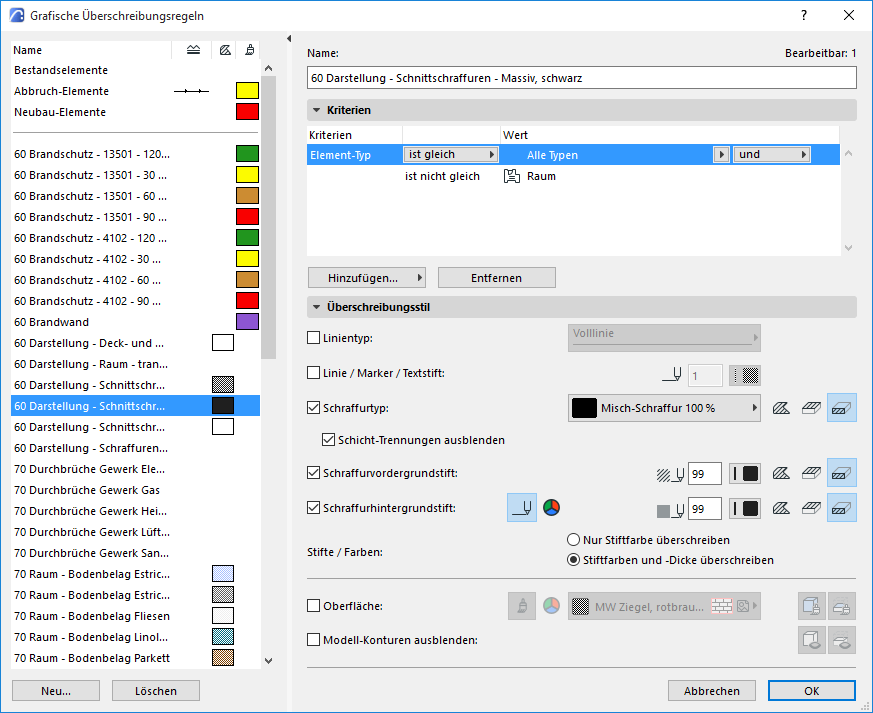
Task: Open help with the question mark button
Action: (803, 16)
